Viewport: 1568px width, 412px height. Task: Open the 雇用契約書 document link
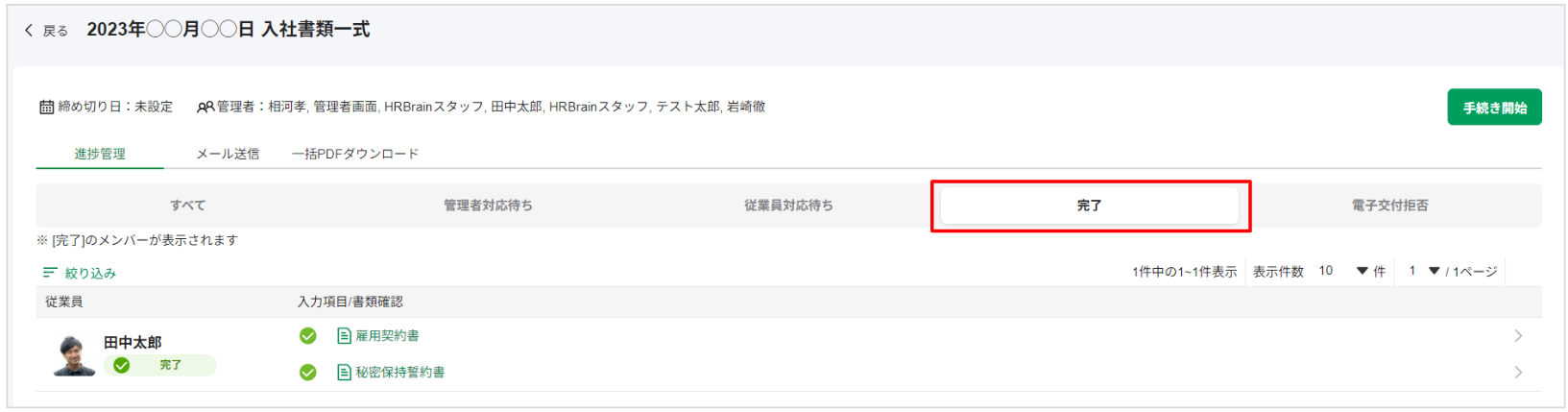(x=387, y=336)
